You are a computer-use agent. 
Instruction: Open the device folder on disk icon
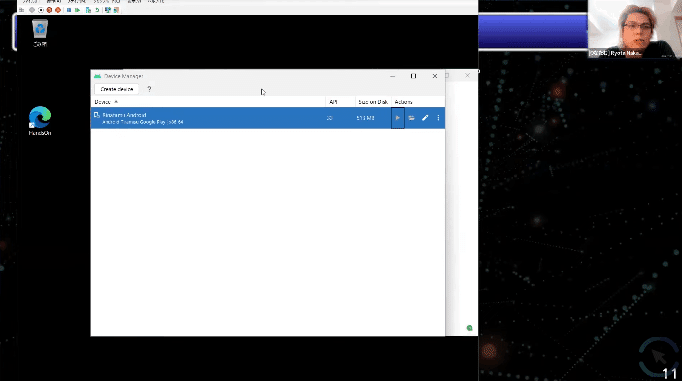pyautogui.click(x=411, y=118)
